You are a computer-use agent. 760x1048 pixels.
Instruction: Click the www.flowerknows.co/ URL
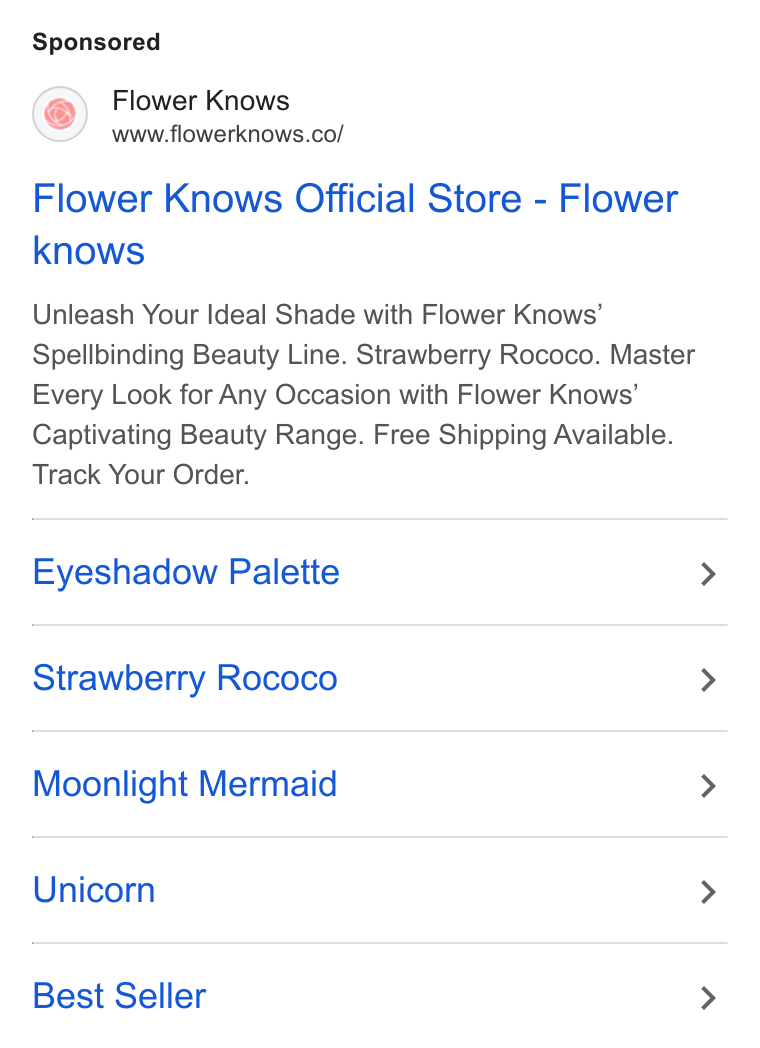[x=227, y=134]
